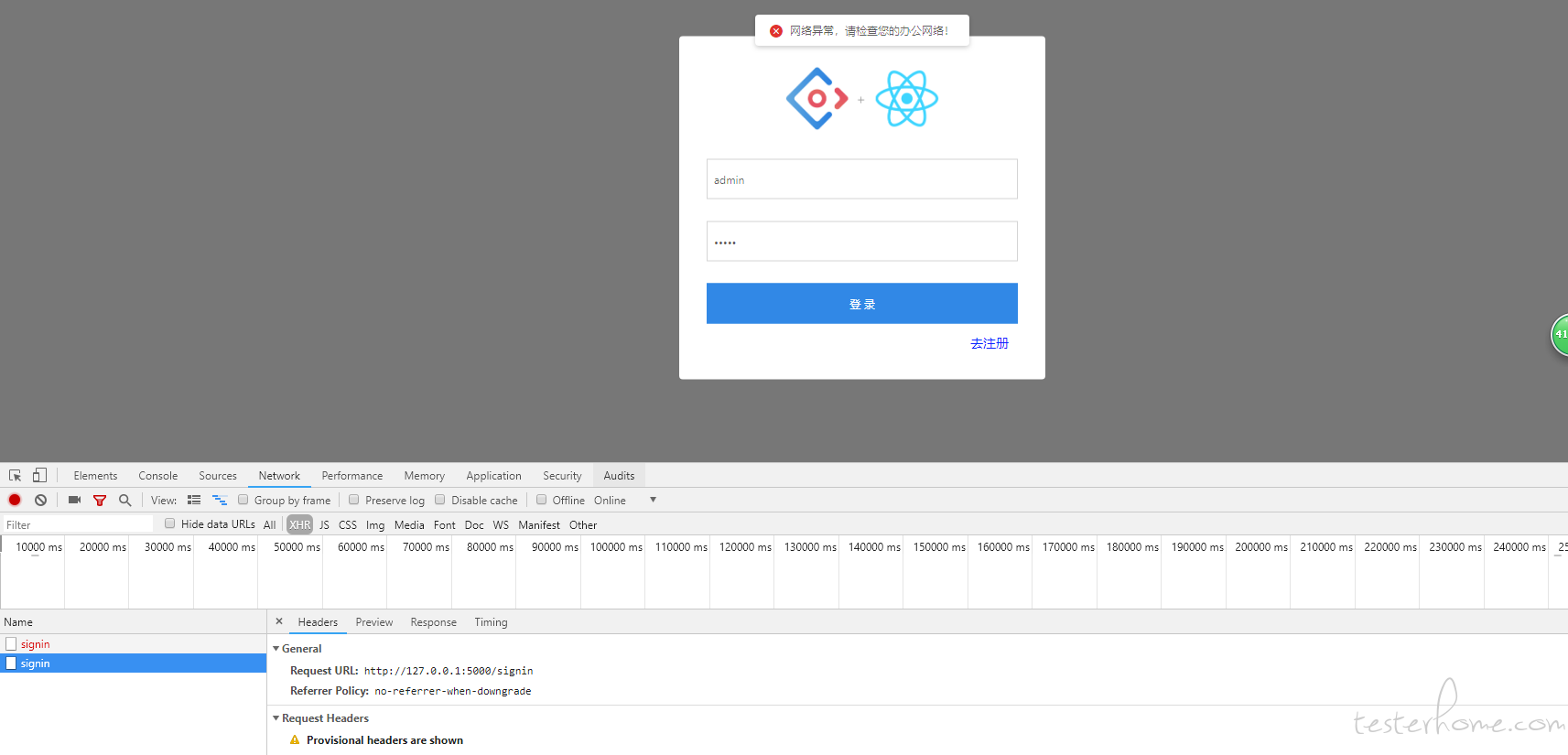
Task: Filter requests by WS
Action: coord(501,525)
